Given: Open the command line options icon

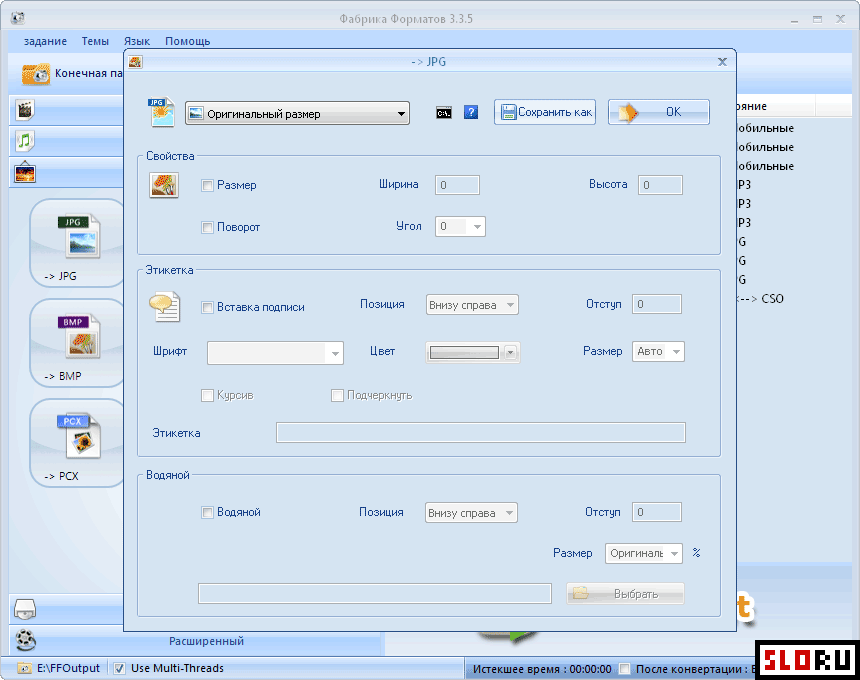Looking at the screenshot, I should point(444,113).
